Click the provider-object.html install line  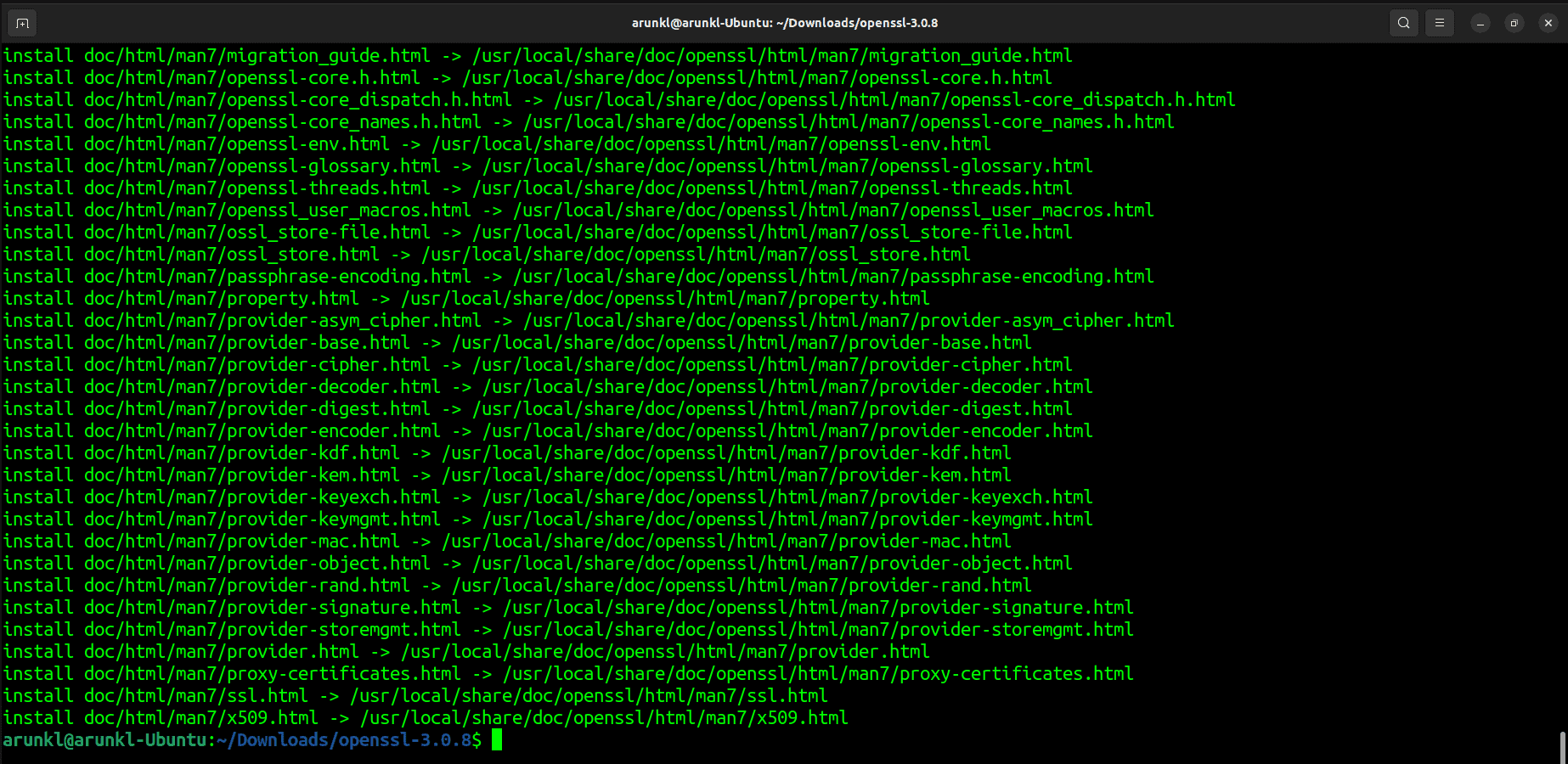pyautogui.click(x=538, y=564)
